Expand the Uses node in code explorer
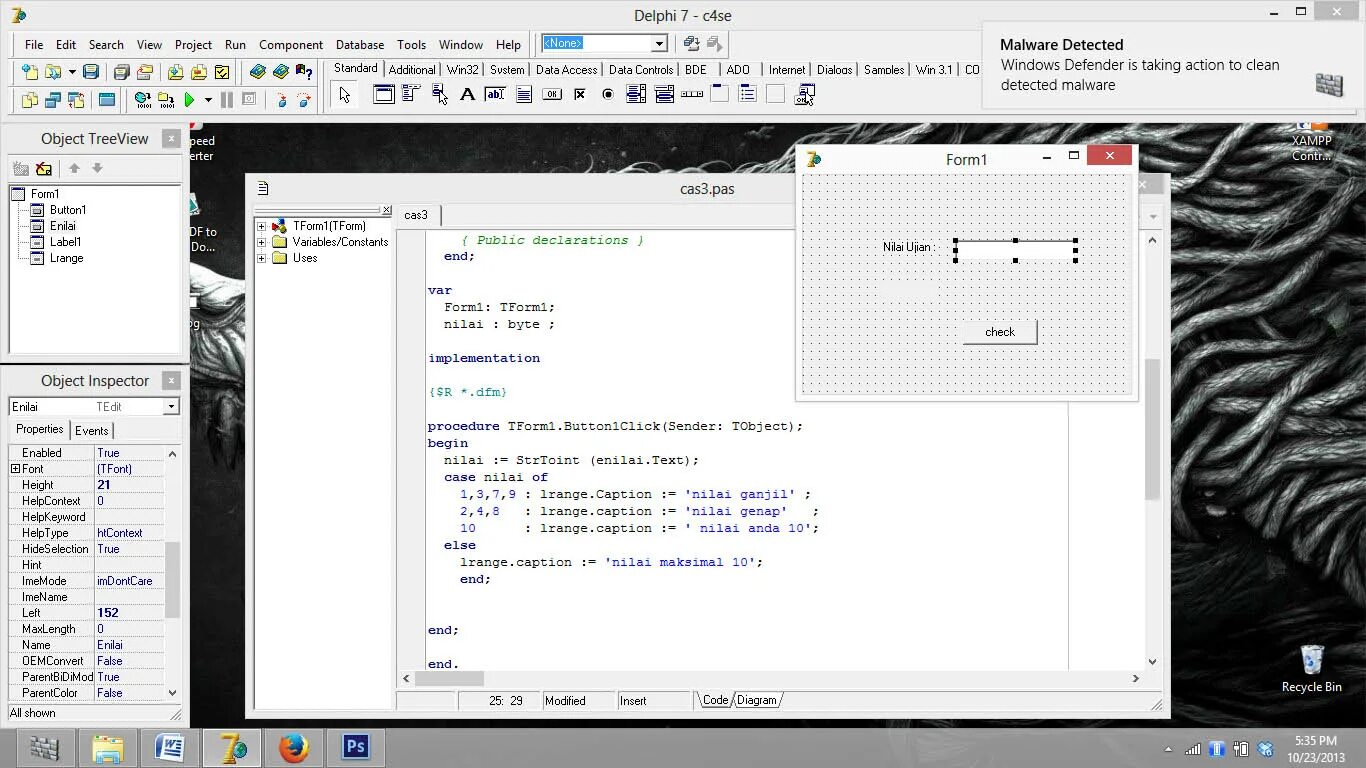Viewport: 1366px width, 768px height. click(262, 258)
